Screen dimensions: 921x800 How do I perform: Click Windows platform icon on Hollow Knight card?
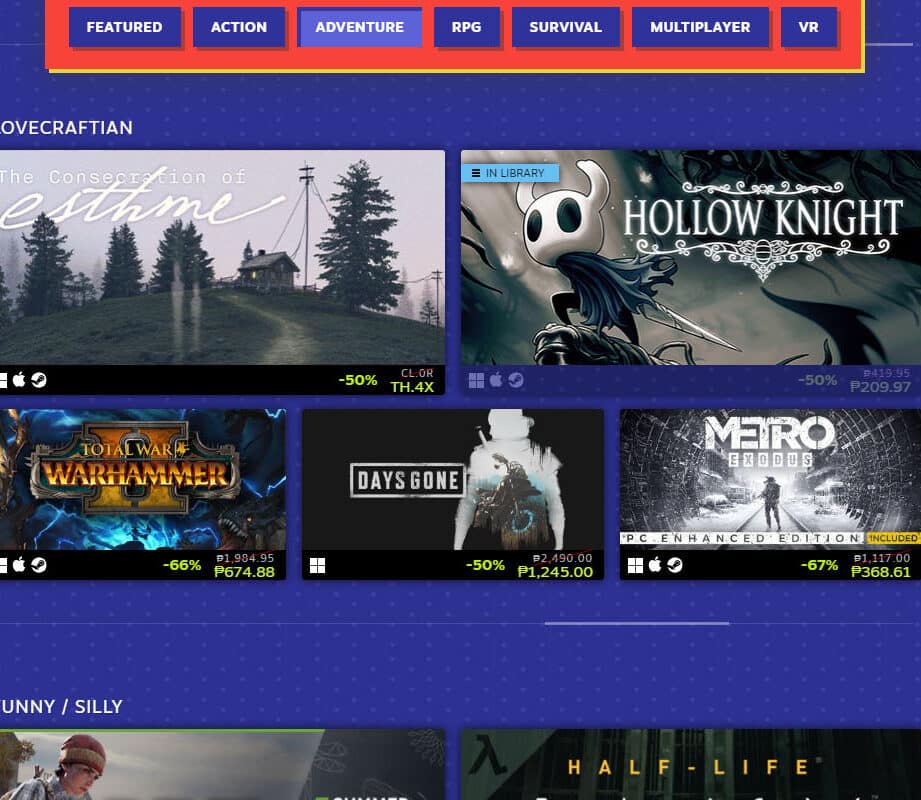tap(476, 381)
